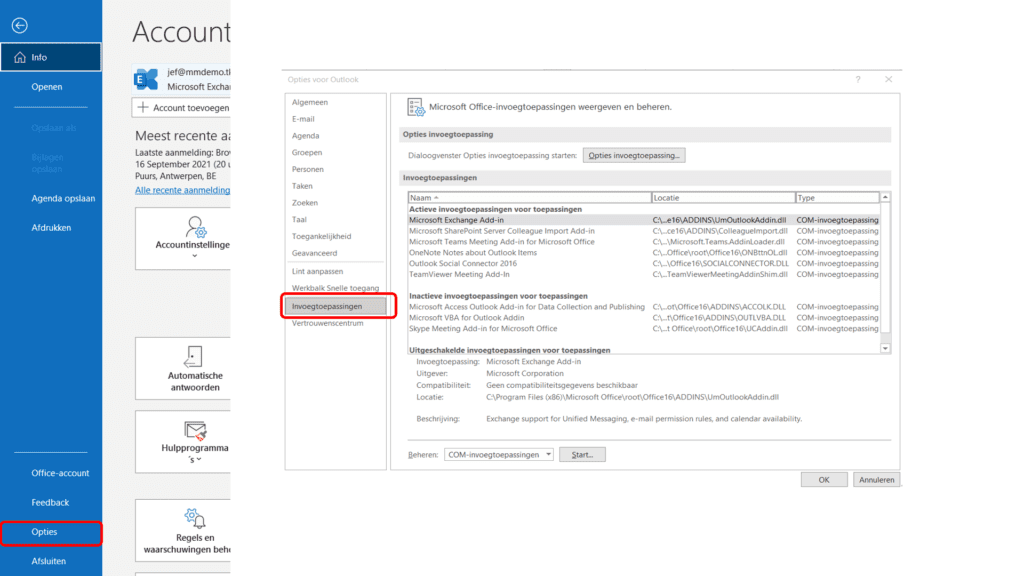This screenshot has width=1024, height=576.
Task: Open Feedback in backstage menu
Action: [51, 503]
